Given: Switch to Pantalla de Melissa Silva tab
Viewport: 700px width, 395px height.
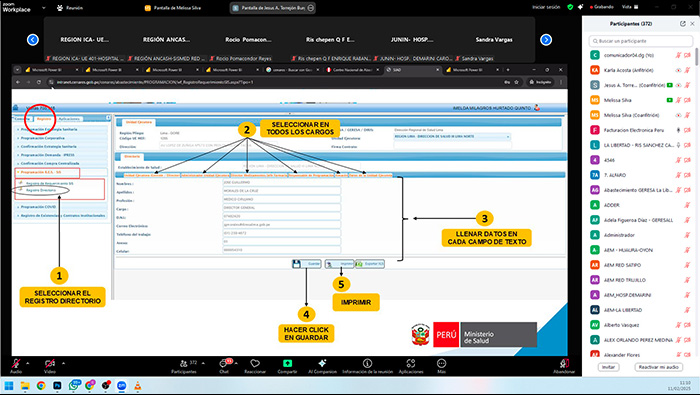Looking at the screenshot, I should tap(173, 8).
